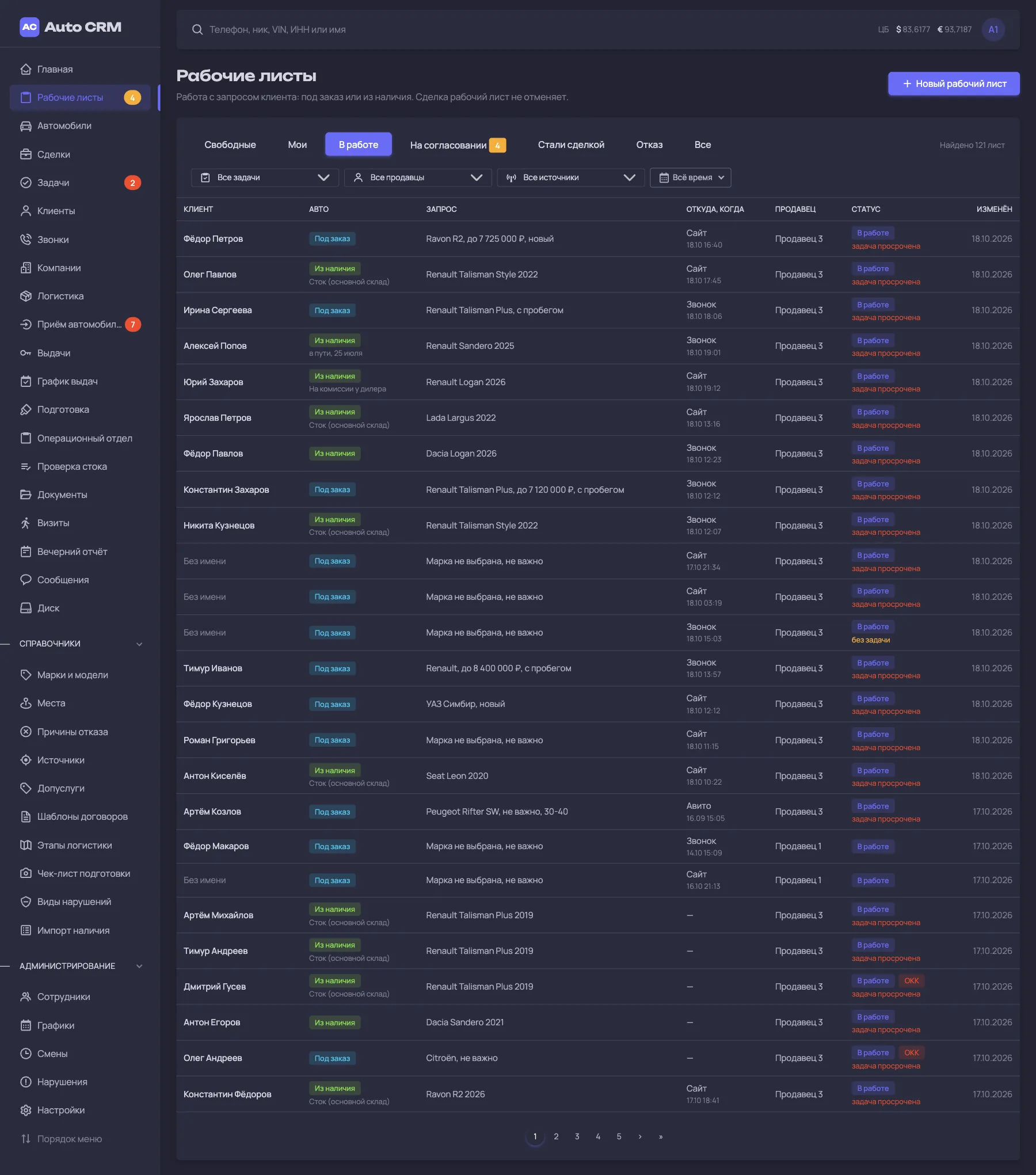Open Фёдор Петров worksheet row
The width and height of the screenshot is (1036, 1175).
click(x=597, y=239)
